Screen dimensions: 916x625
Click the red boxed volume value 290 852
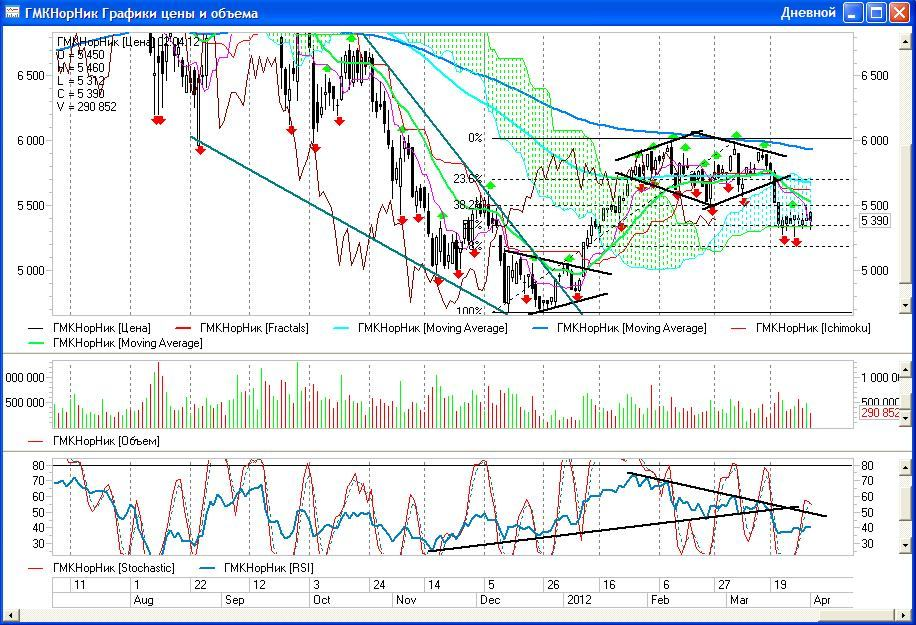coord(880,413)
